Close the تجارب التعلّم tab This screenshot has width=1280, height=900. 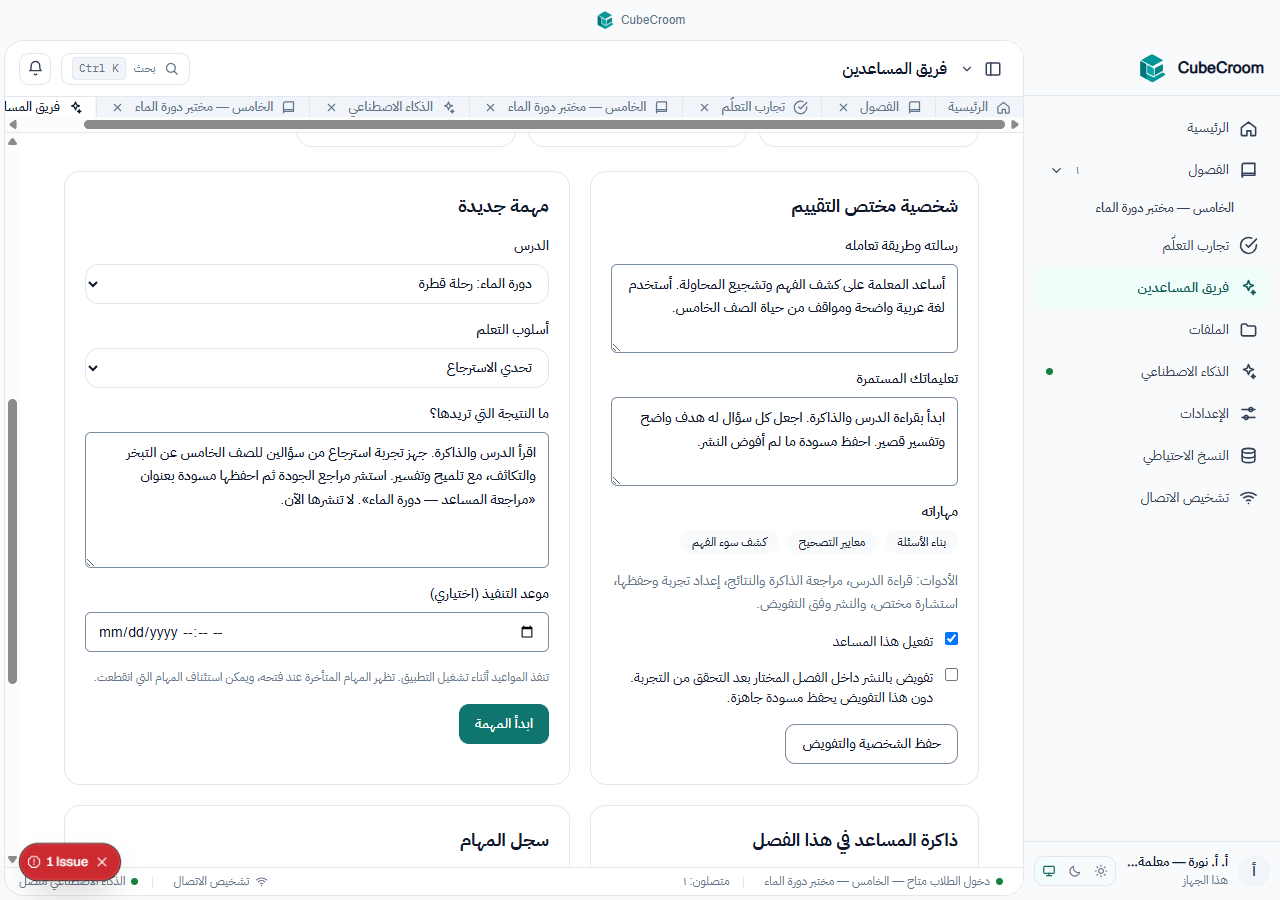(x=704, y=107)
